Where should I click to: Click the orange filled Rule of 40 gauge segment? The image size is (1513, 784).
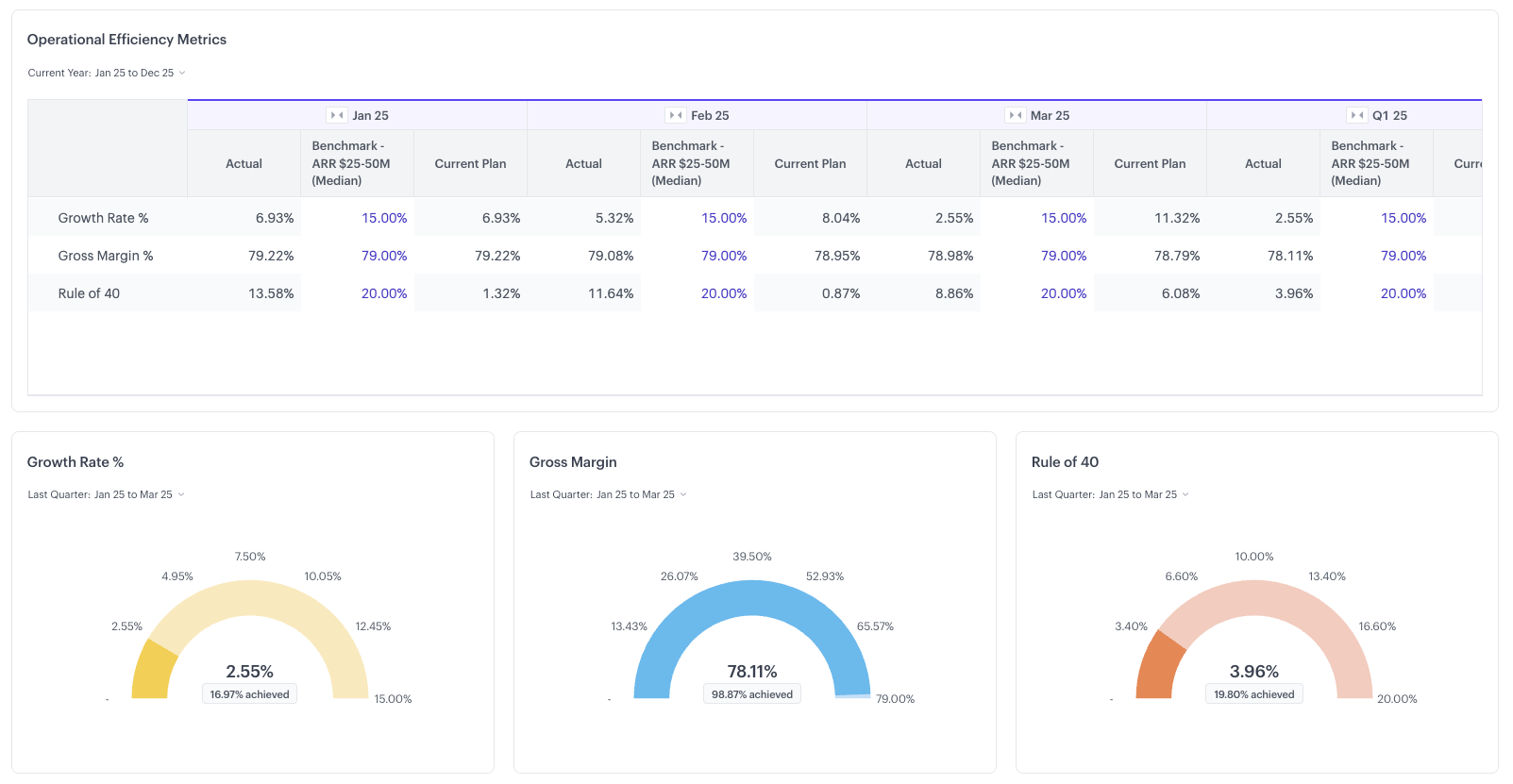click(x=1157, y=670)
